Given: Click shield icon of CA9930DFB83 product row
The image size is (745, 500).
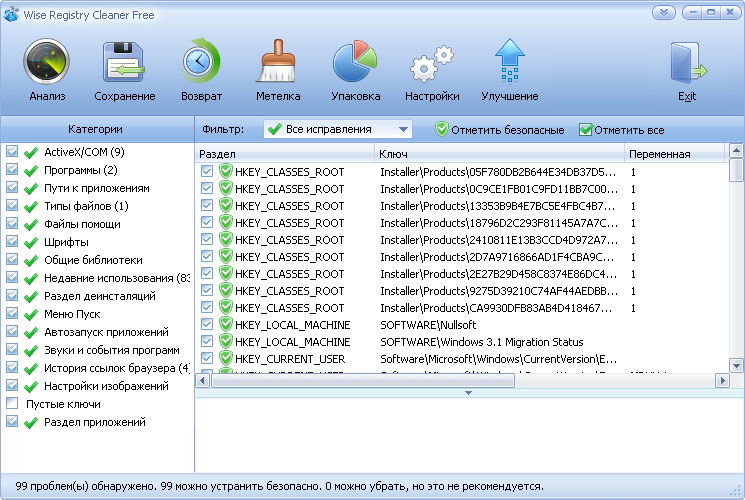Looking at the screenshot, I should coord(226,307).
